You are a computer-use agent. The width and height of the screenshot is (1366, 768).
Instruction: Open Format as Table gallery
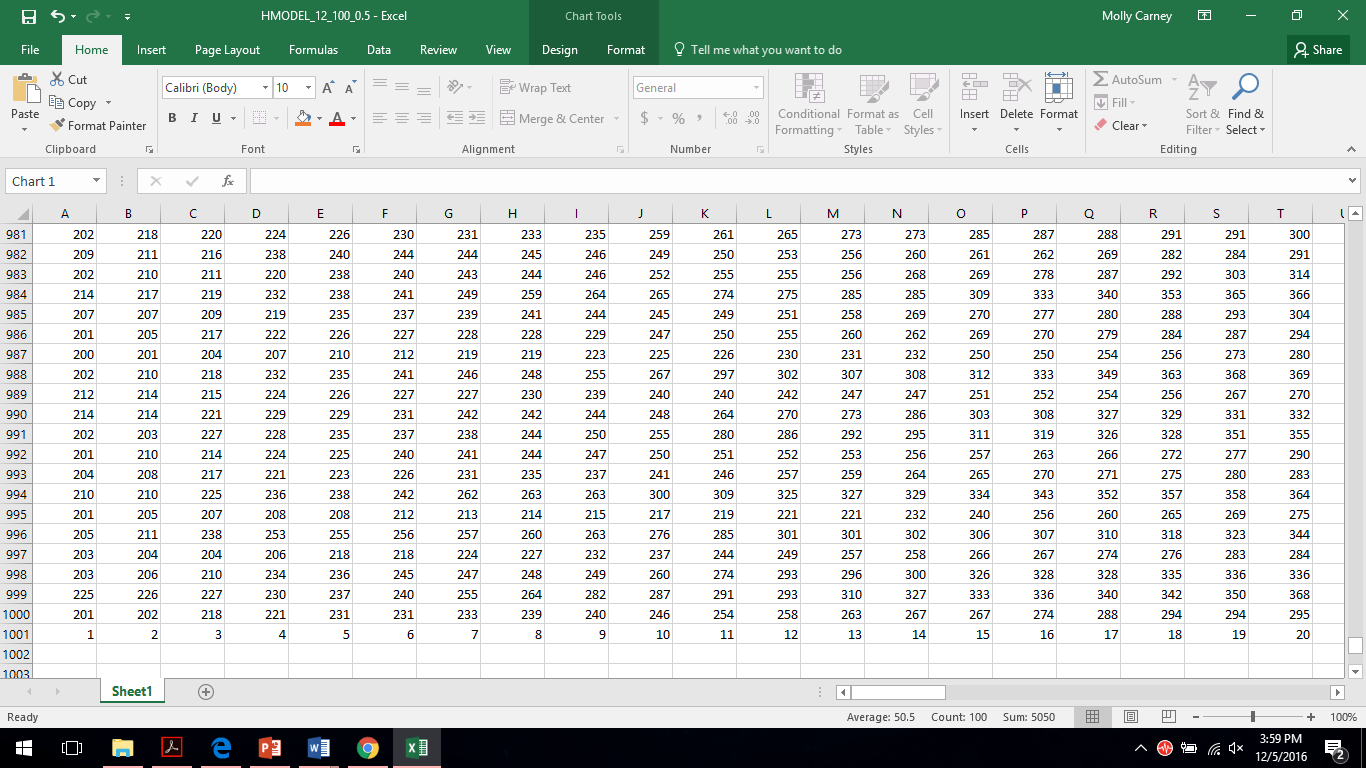click(873, 104)
